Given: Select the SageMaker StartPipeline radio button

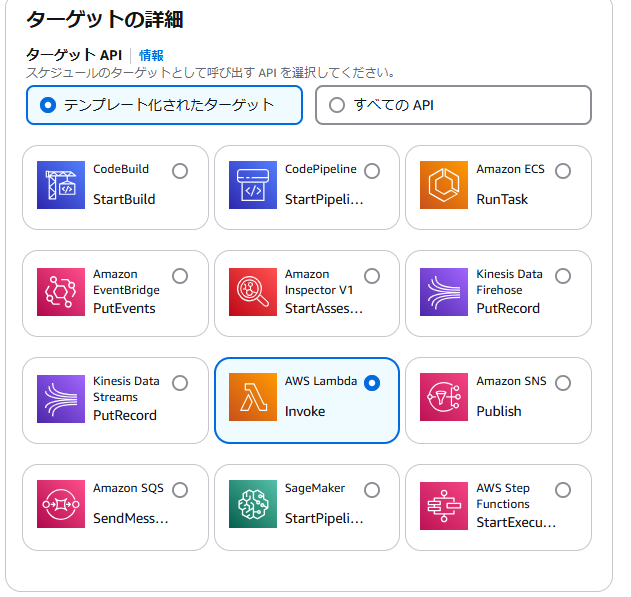Looking at the screenshot, I should 372,490.
